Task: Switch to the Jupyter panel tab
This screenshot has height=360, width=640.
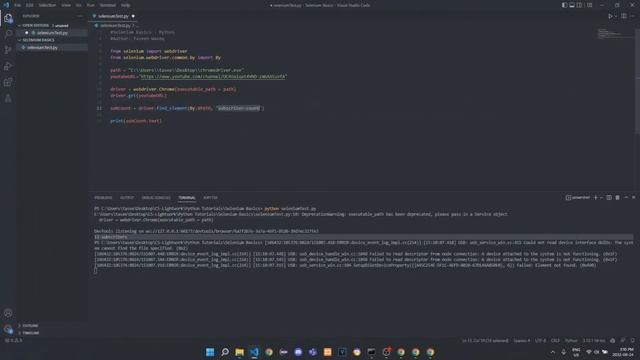Action: coord(210,198)
